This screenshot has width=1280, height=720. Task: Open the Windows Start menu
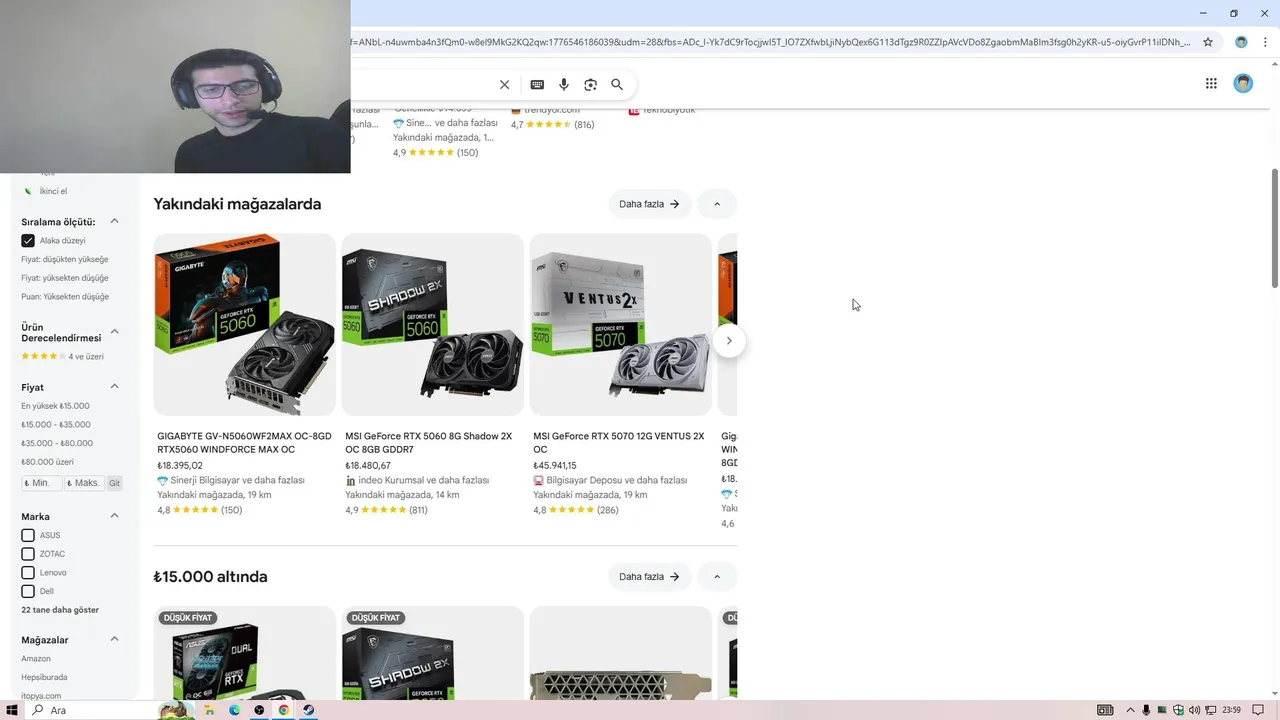12,710
